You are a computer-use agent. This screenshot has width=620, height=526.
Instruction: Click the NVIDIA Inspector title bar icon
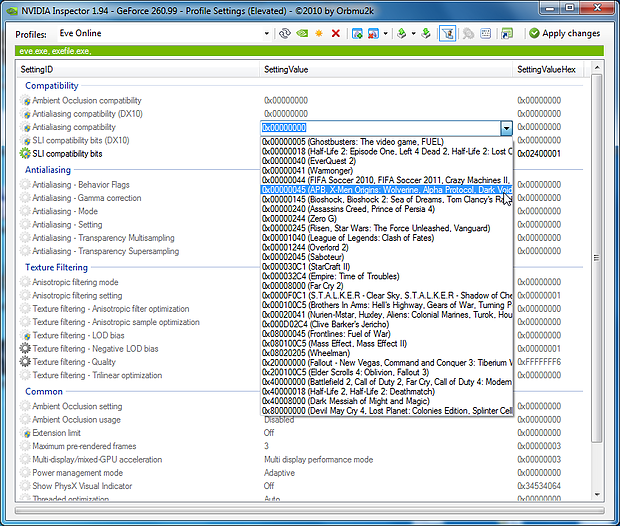[x=12, y=11]
